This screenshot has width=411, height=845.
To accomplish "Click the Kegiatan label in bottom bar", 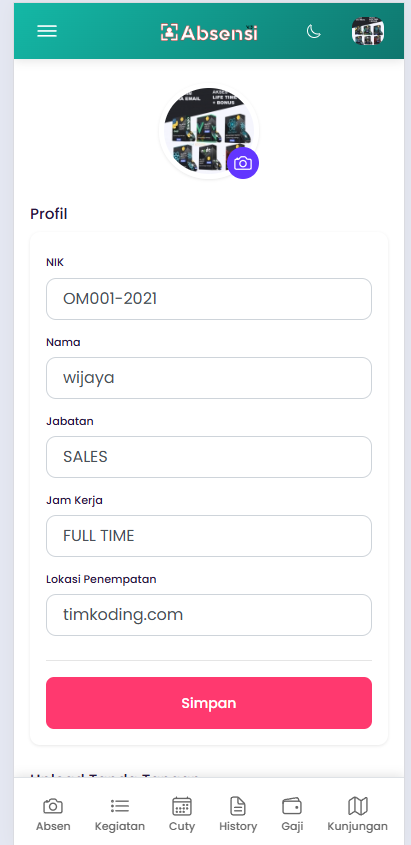I will (120, 826).
